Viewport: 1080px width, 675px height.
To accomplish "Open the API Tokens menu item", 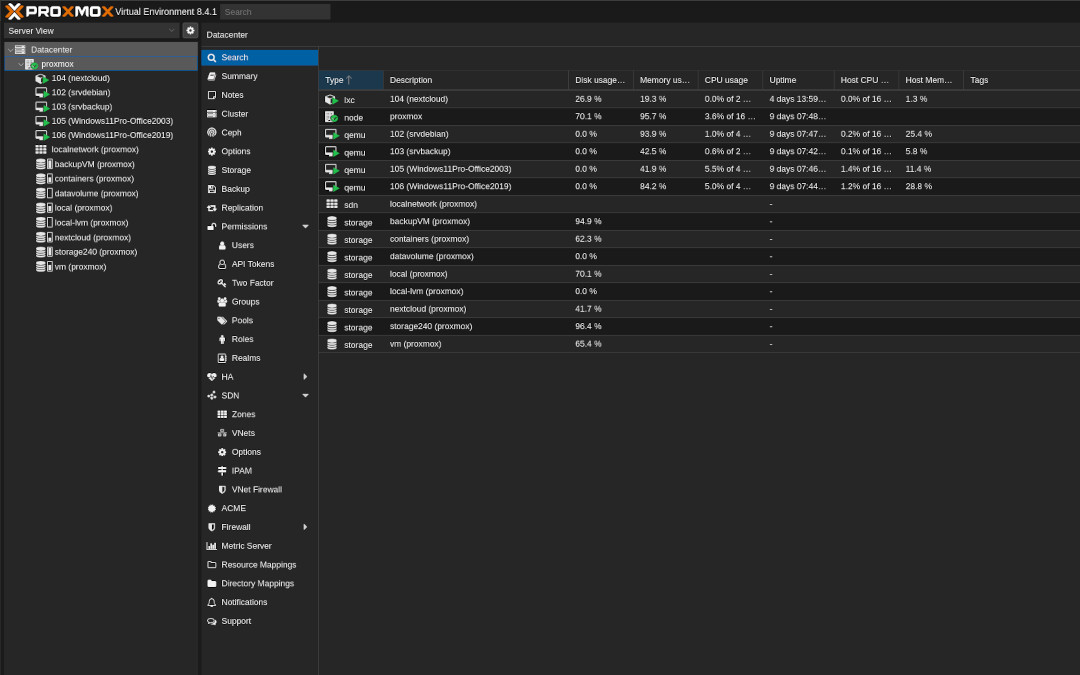I will [x=260, y=264].
